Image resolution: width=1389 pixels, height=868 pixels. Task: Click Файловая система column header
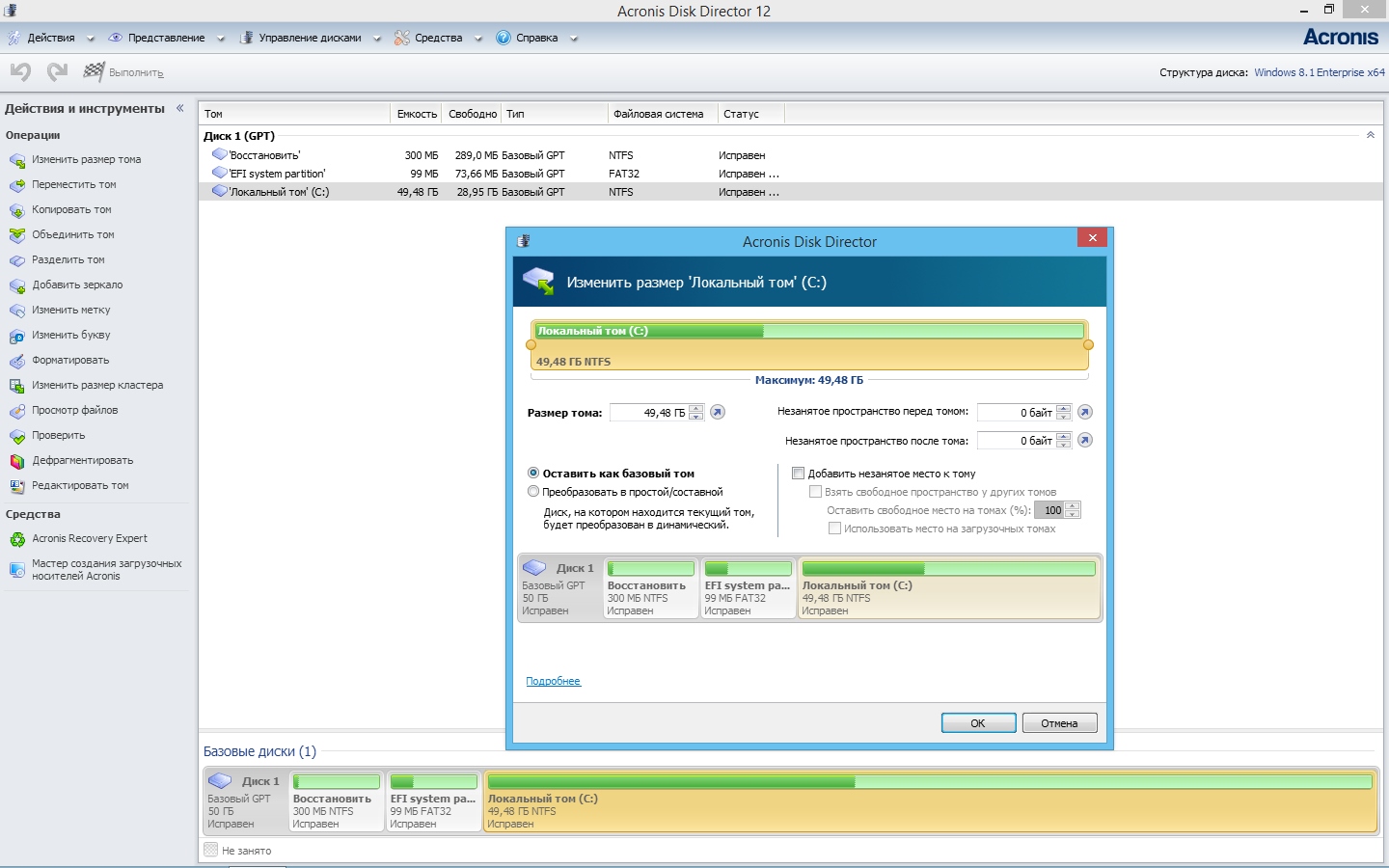[x=662, y=114]
